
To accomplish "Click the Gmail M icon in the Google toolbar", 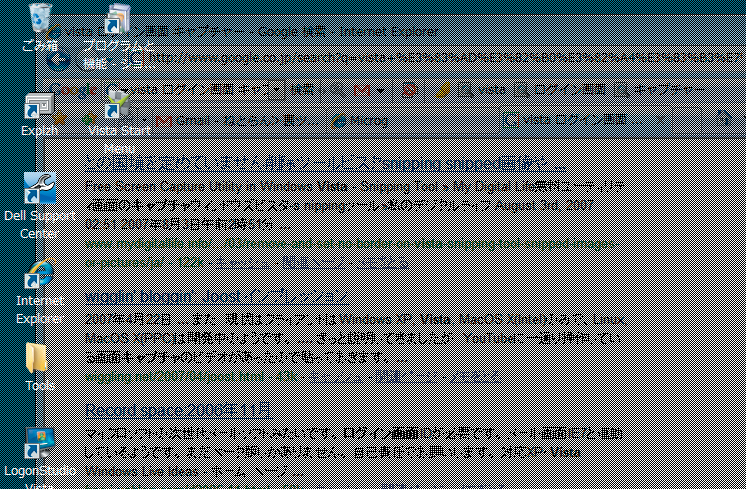I will click(x=362, y=90).
